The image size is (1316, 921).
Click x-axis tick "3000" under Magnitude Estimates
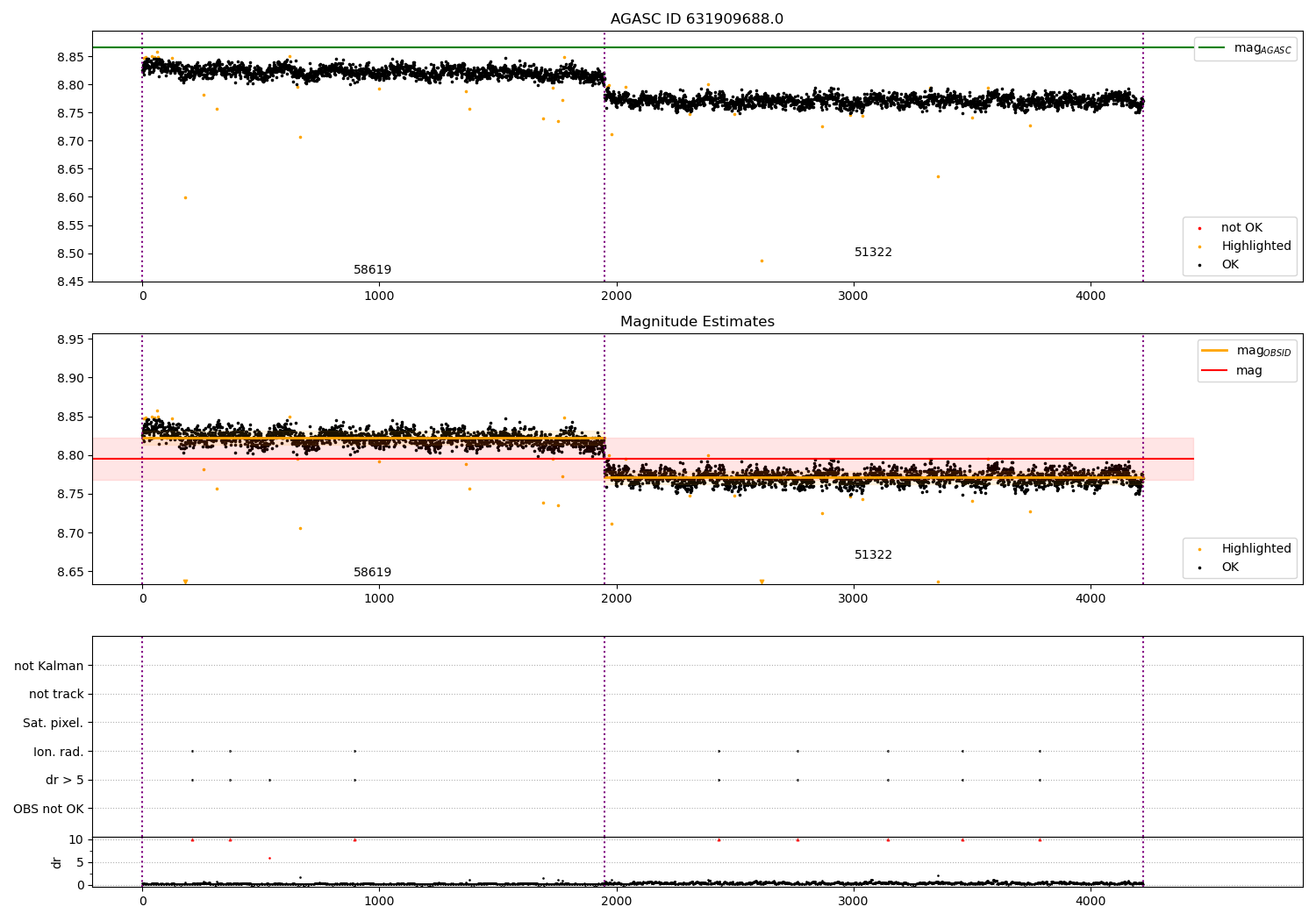tap(854, 599)
